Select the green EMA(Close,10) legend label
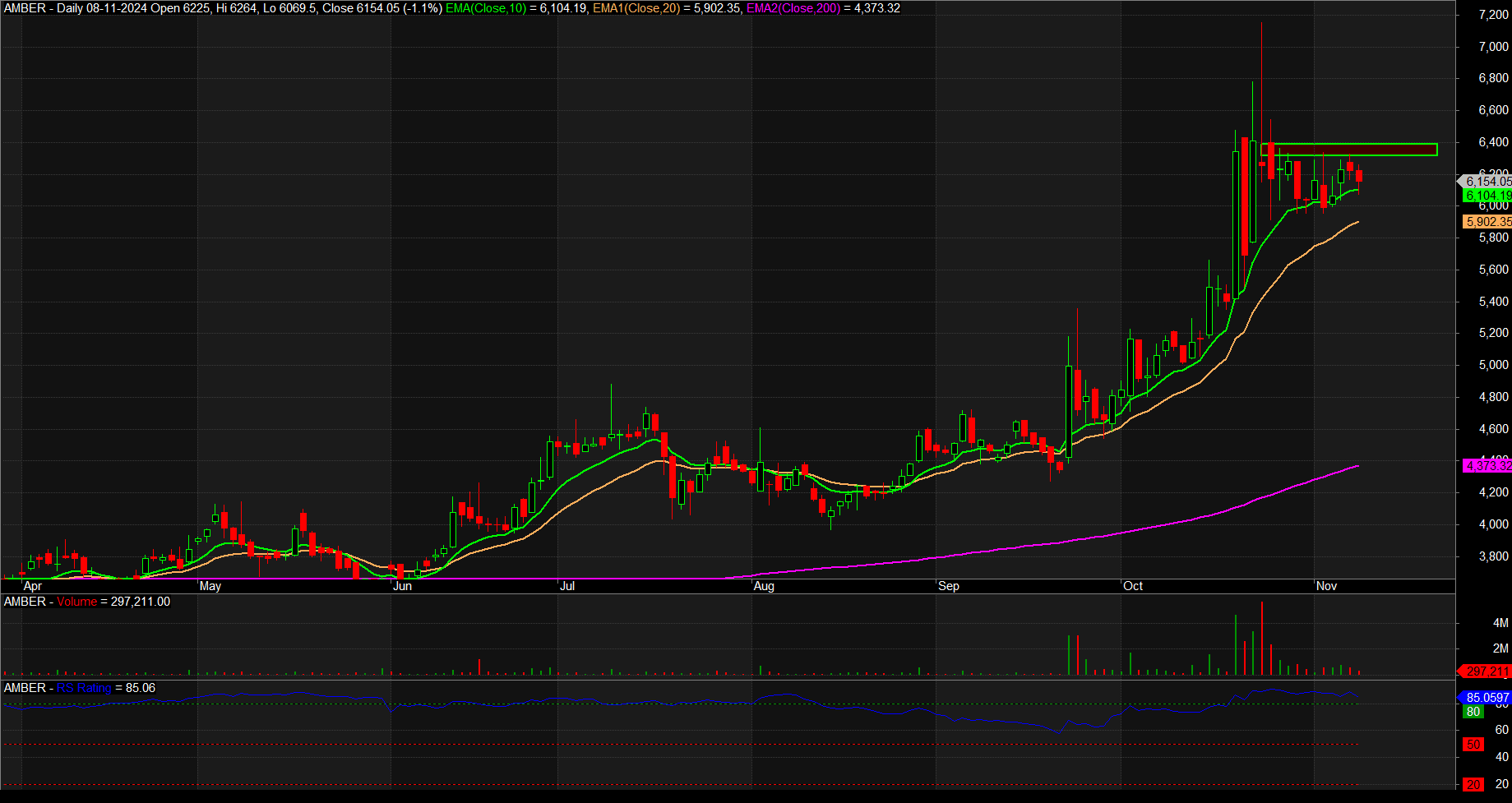Viewport: 1512px width, 803px height. tap(486, 8)
